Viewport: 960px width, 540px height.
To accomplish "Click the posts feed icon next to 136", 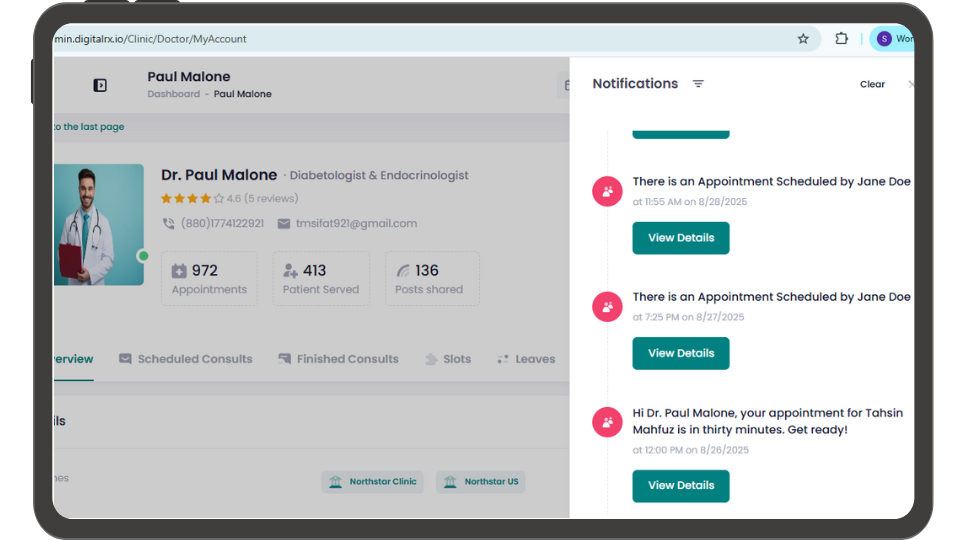I will 402,271.
